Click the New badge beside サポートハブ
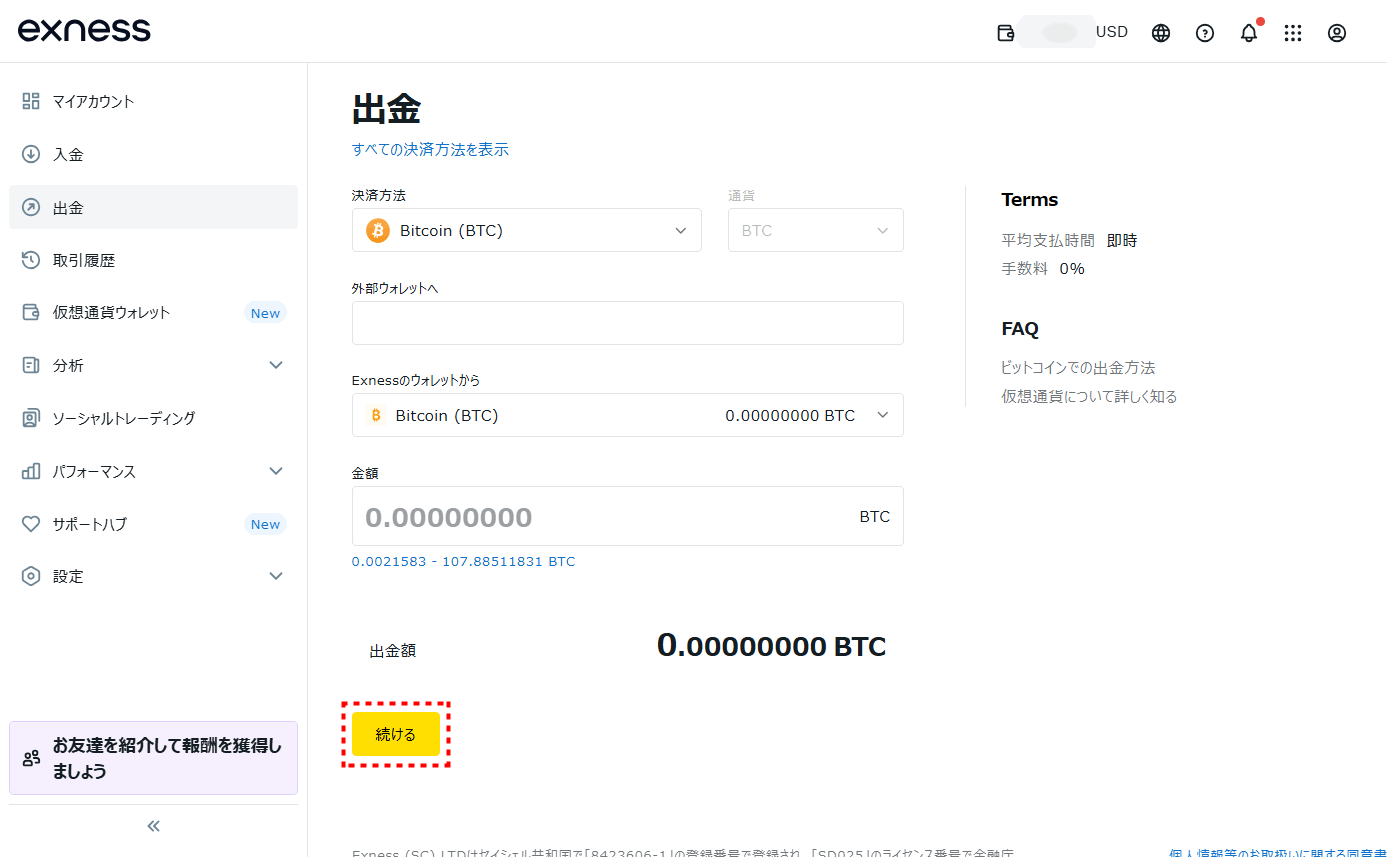The height and width of the screenshot is (857, 1387). (265, 524)
